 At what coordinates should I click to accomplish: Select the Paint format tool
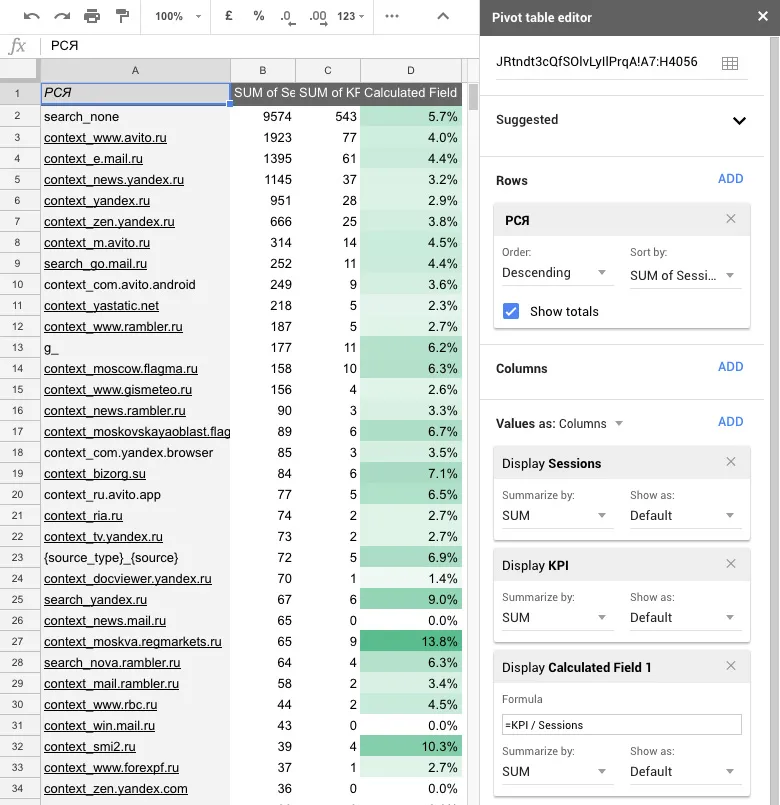(122, 16)
